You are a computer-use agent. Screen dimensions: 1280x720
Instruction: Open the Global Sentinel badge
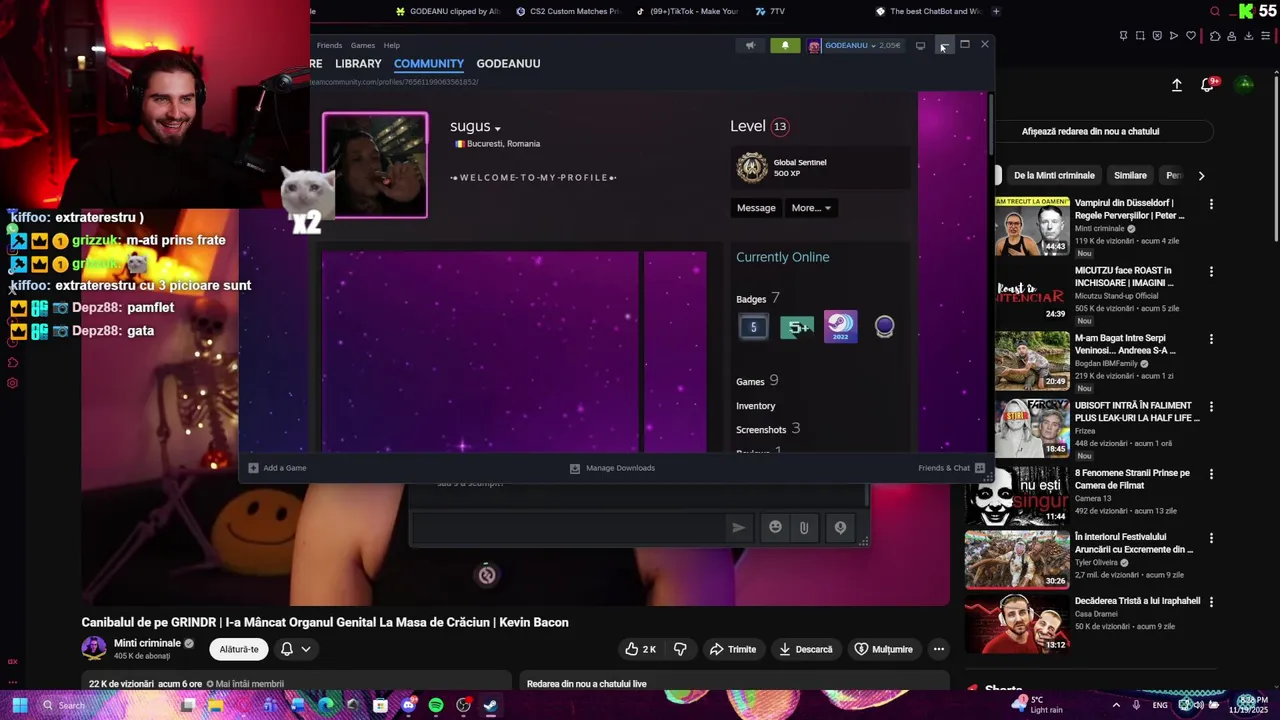pyautogui.click(x=752, y=167)
